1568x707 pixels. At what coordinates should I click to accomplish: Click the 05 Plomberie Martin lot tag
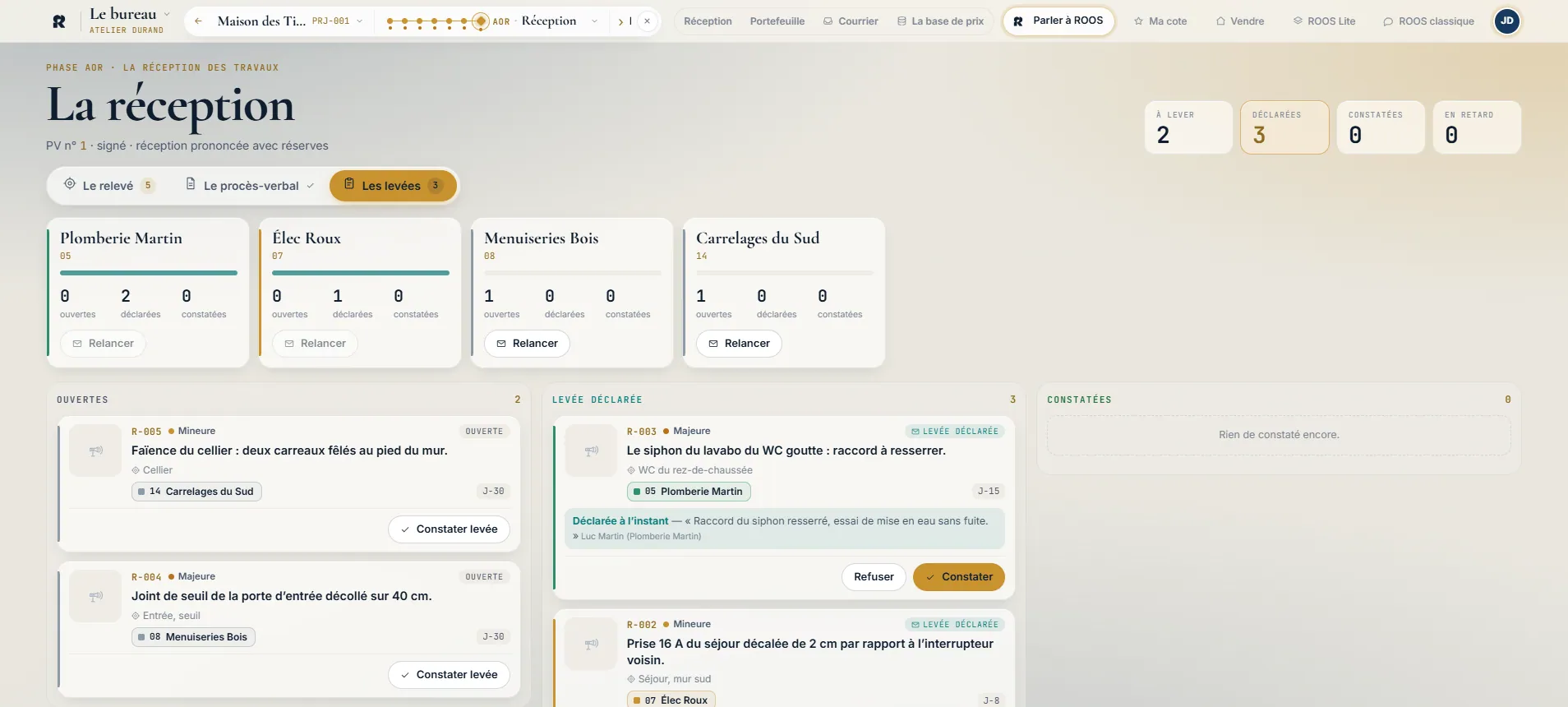coord(689,492)
